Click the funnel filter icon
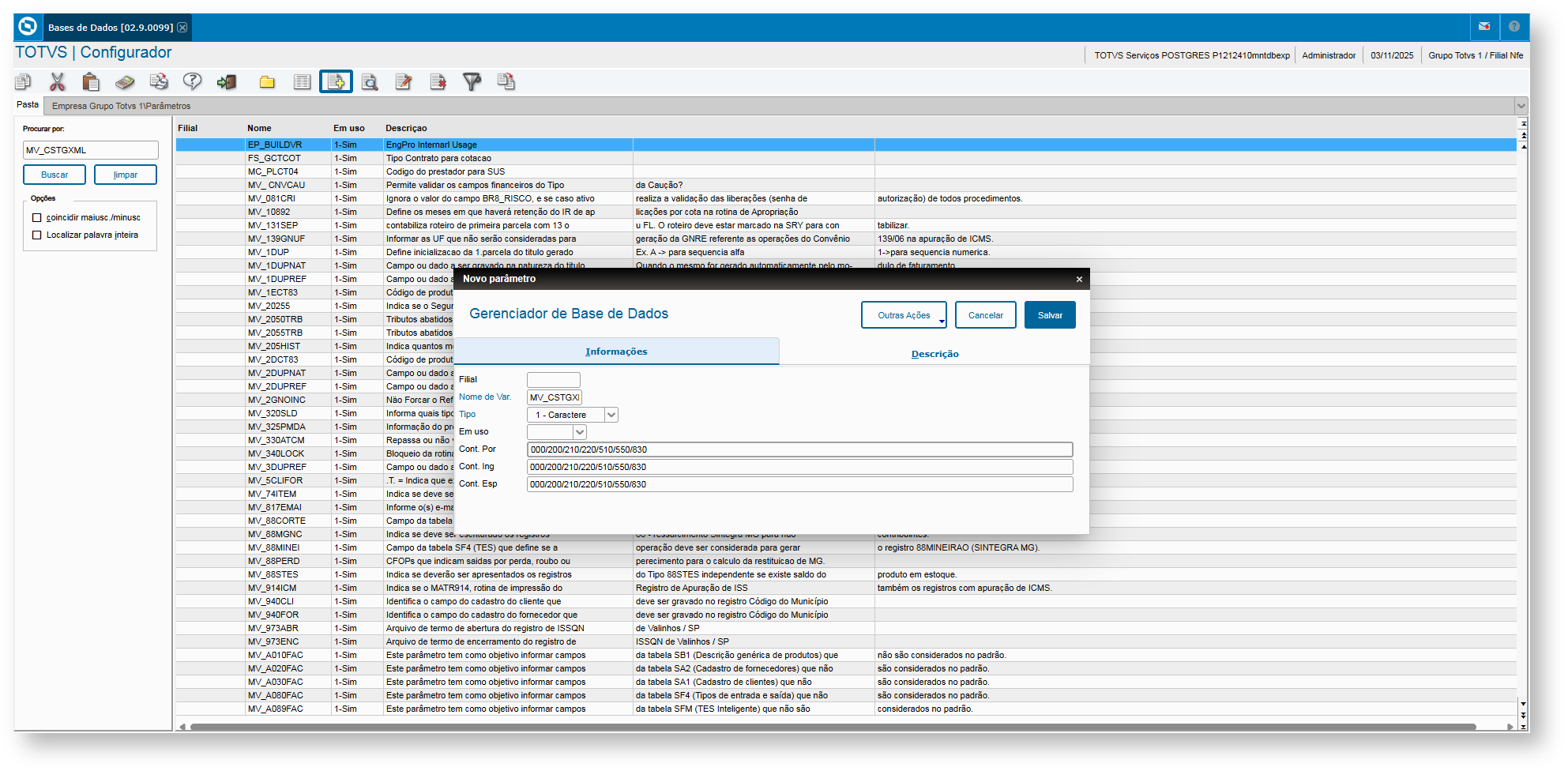 472,81
